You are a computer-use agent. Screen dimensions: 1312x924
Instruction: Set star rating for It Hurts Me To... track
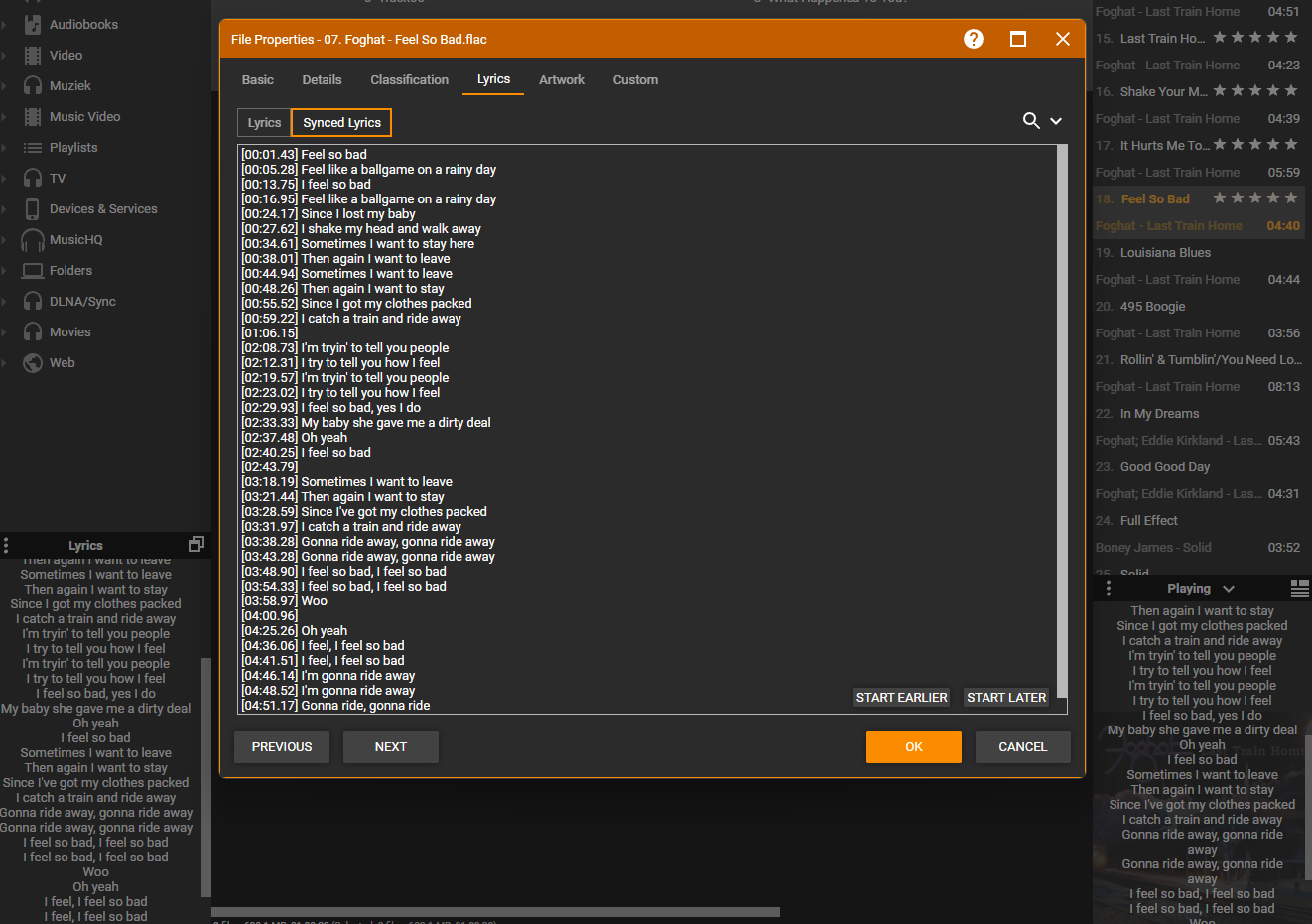click(1255, 145)
